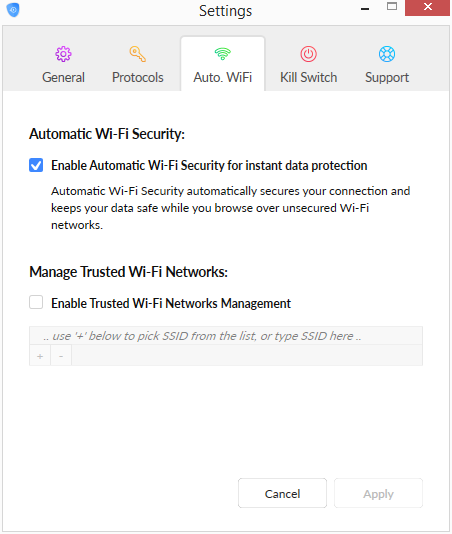Minimize the Settings window
Viewport: 452px width, 534px height.
[x=365, y=8]
